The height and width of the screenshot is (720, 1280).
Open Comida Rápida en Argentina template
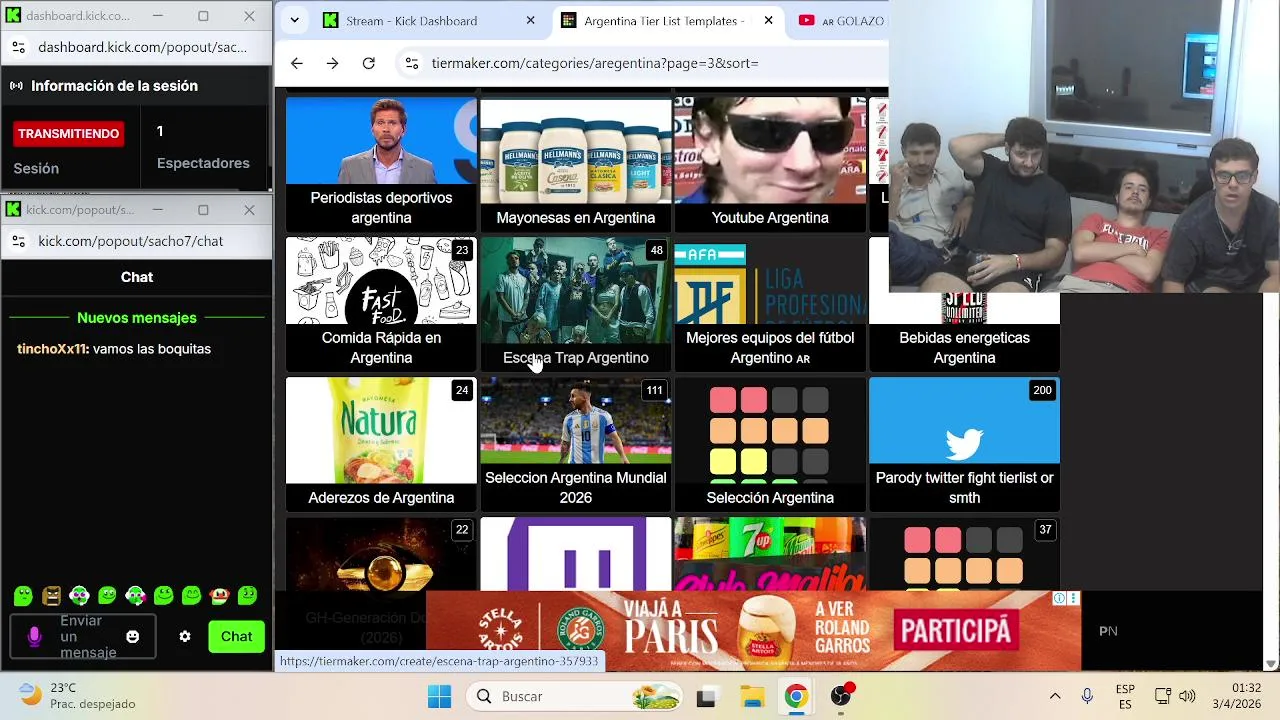click(x=381, y=304)
